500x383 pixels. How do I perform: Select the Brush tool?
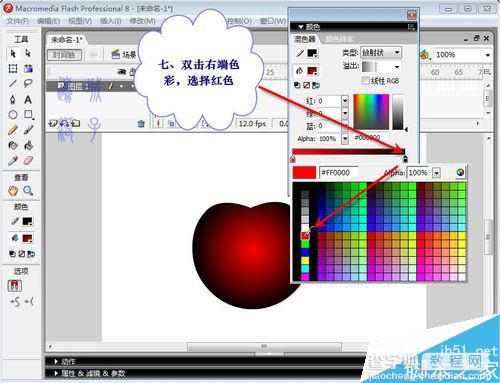click(x=28, y=130)
